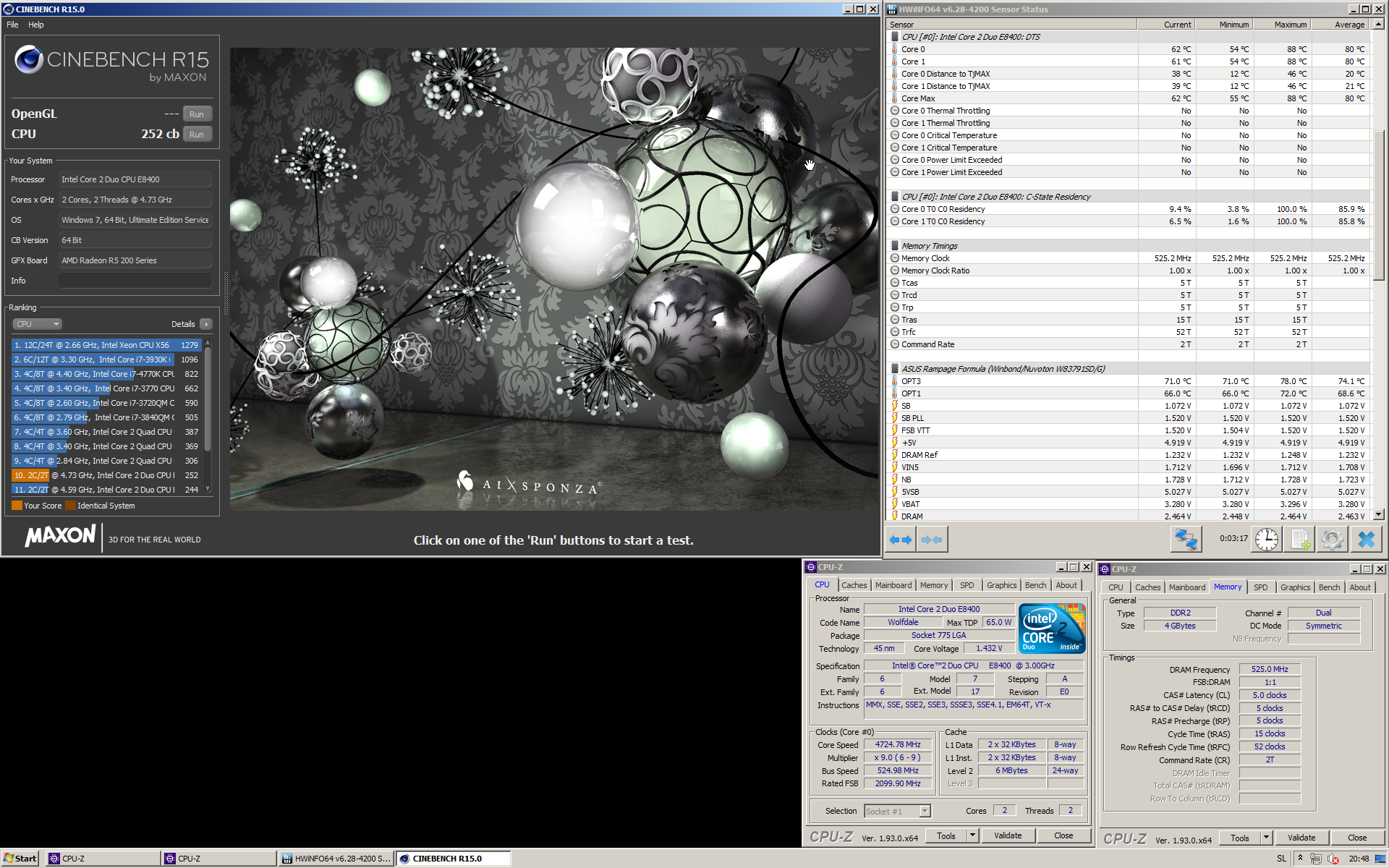Open HWiNFO remote network monitoring icon
The width and height of the screenshot is (1389, 868).
pyautogui.click(x=1186, y=539)
